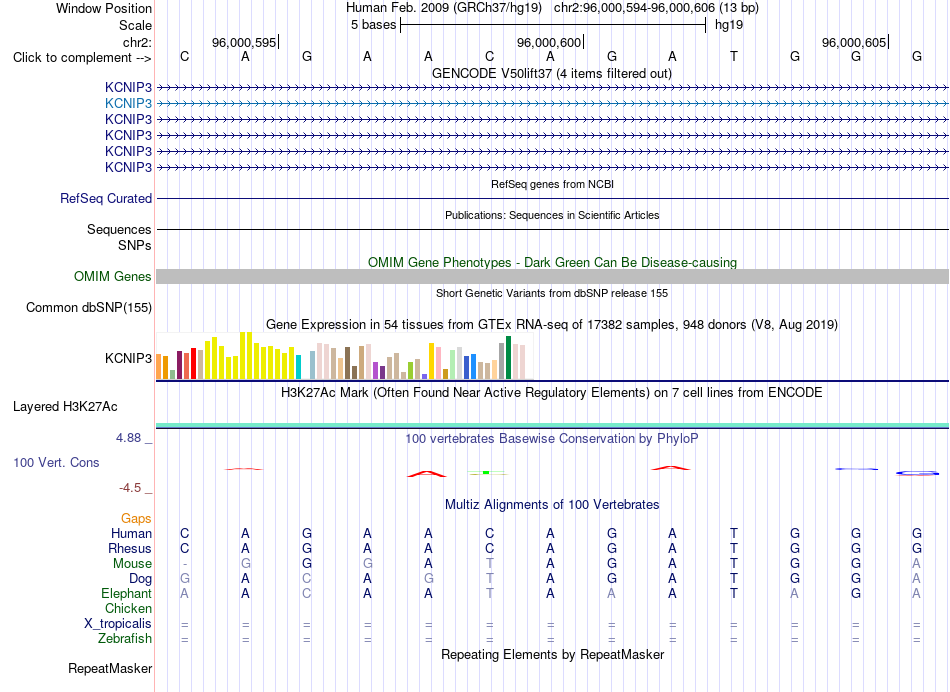Screen dimensions: 950x692
Task: Click the chr2: ruler label
Action: tap(137, 42)
